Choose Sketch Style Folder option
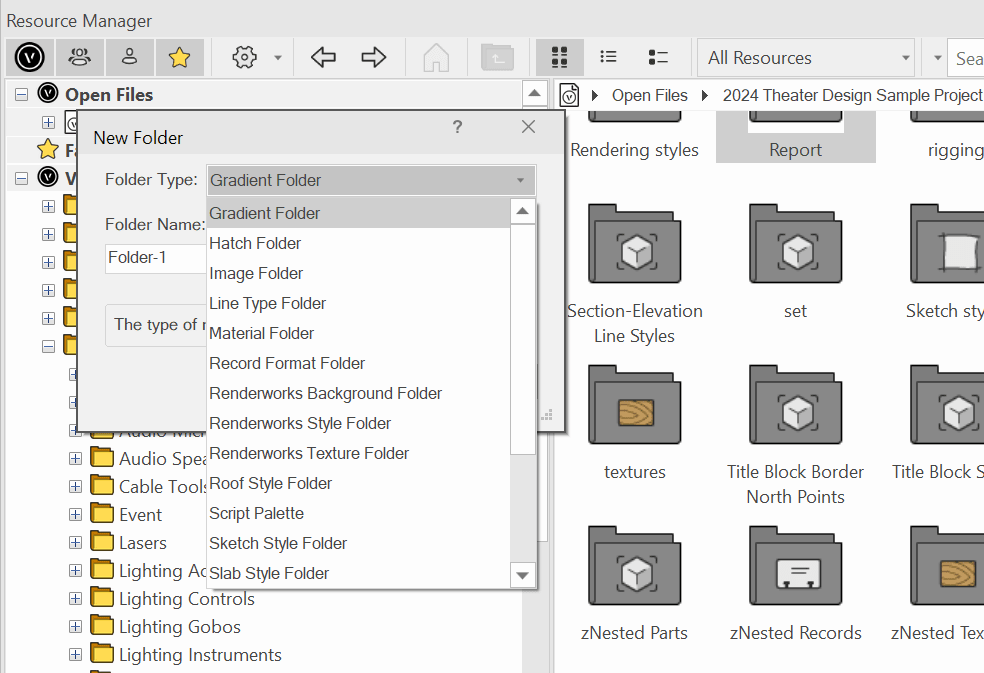 [x=358, y=543]
